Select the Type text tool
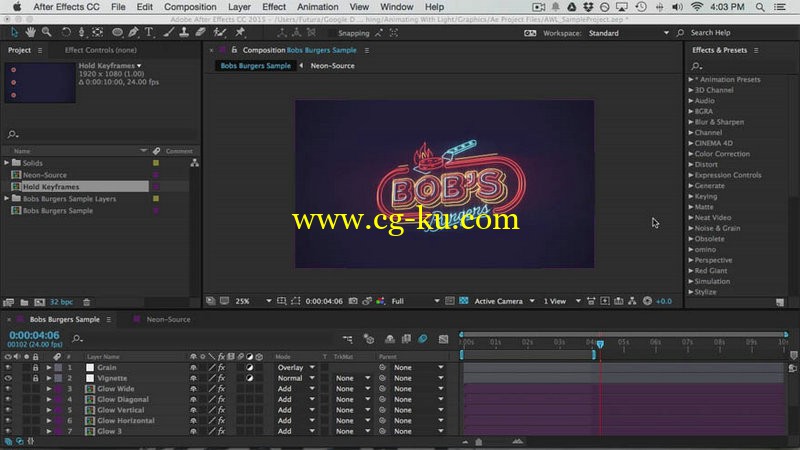Viewport: 800px width, 450px height. [x=149, y=33]
